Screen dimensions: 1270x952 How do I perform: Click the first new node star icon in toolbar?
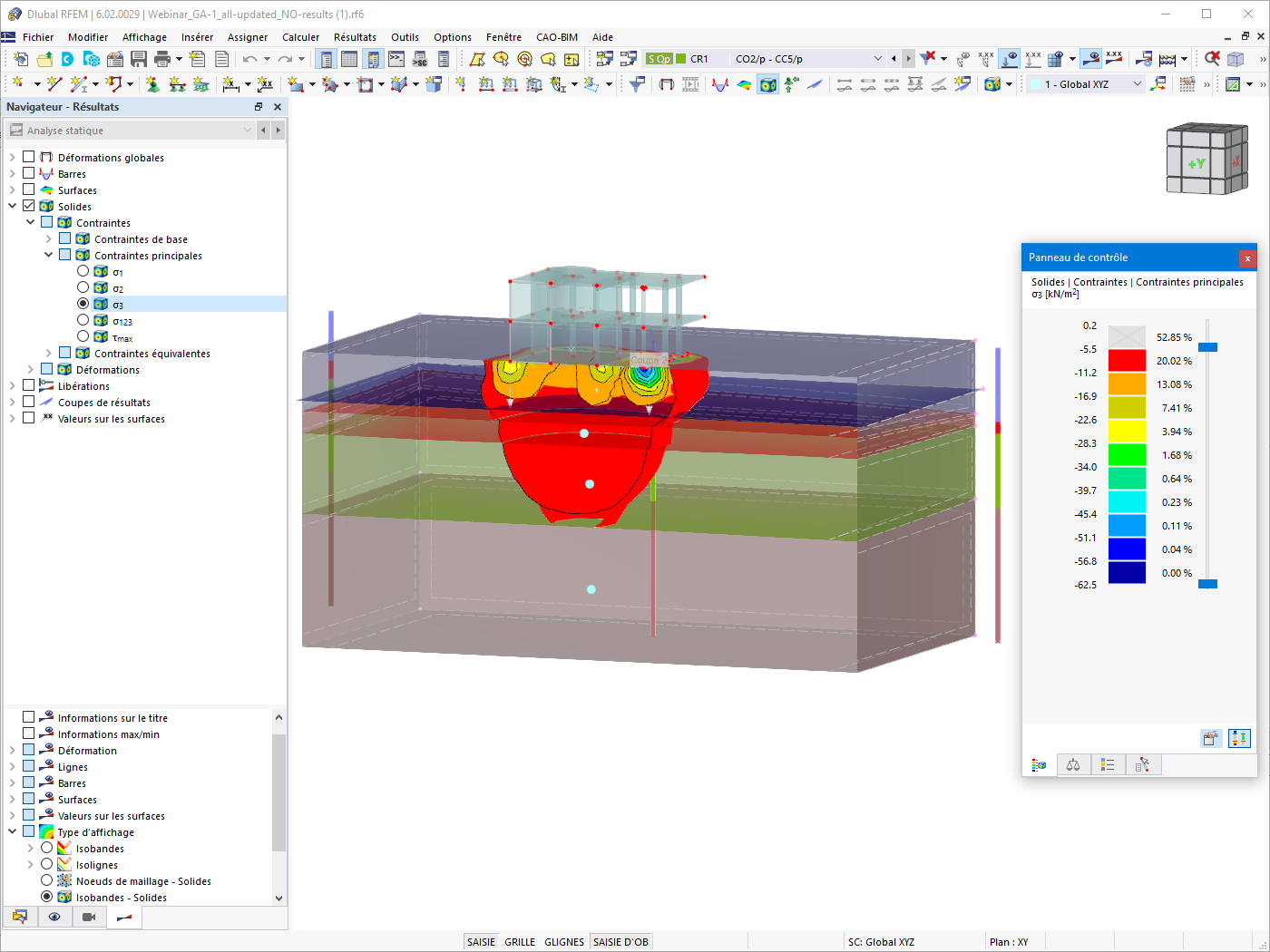(18, 84)
